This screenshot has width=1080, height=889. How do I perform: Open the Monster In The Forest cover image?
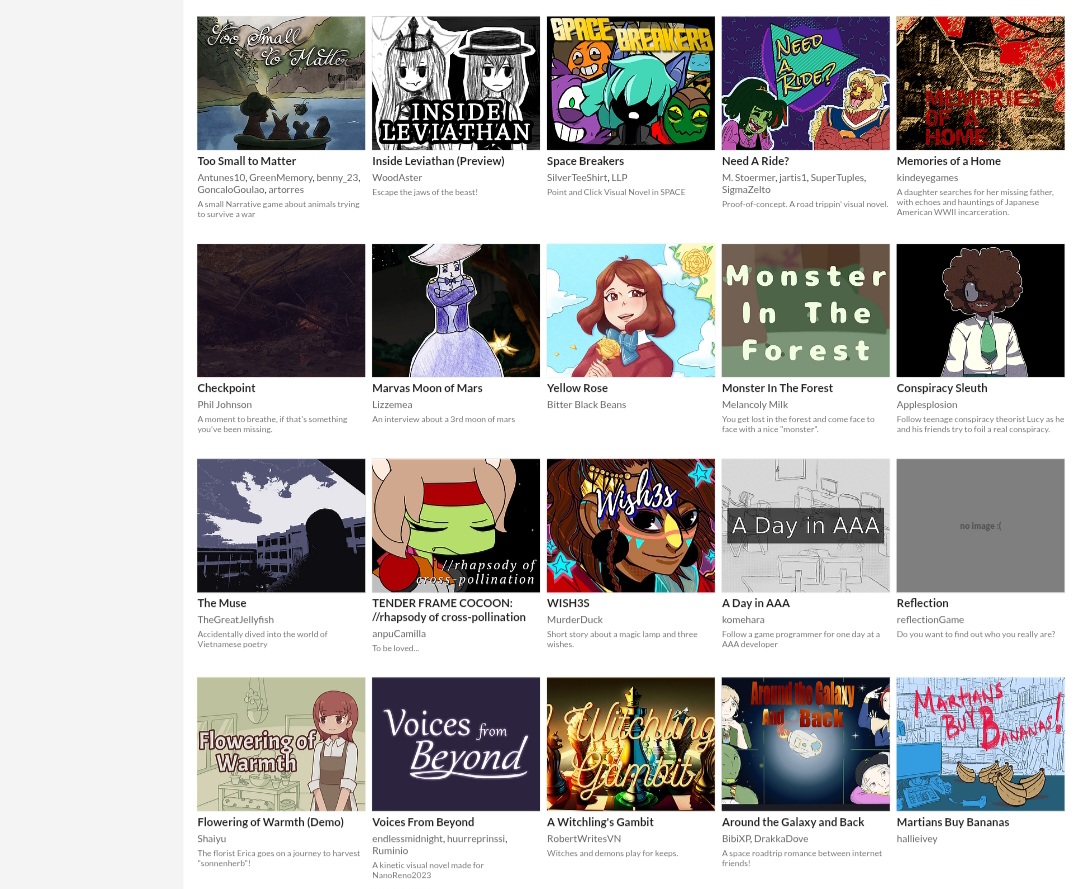(806, 311)
